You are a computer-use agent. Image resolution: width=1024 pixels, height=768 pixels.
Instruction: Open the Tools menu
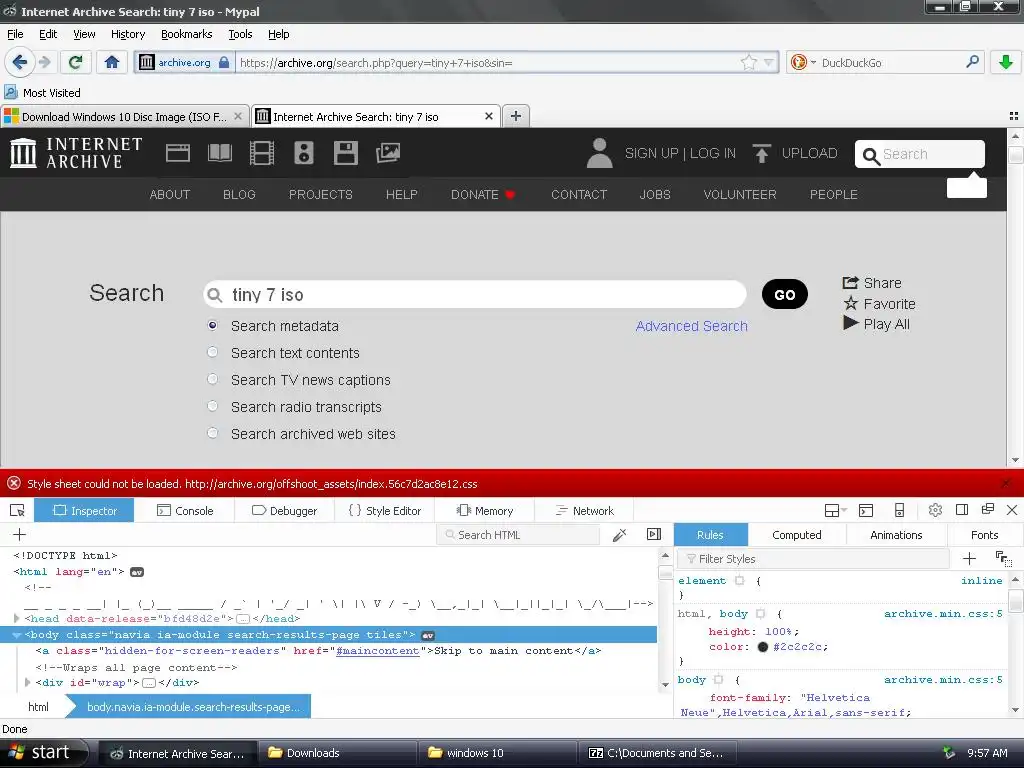240,34
